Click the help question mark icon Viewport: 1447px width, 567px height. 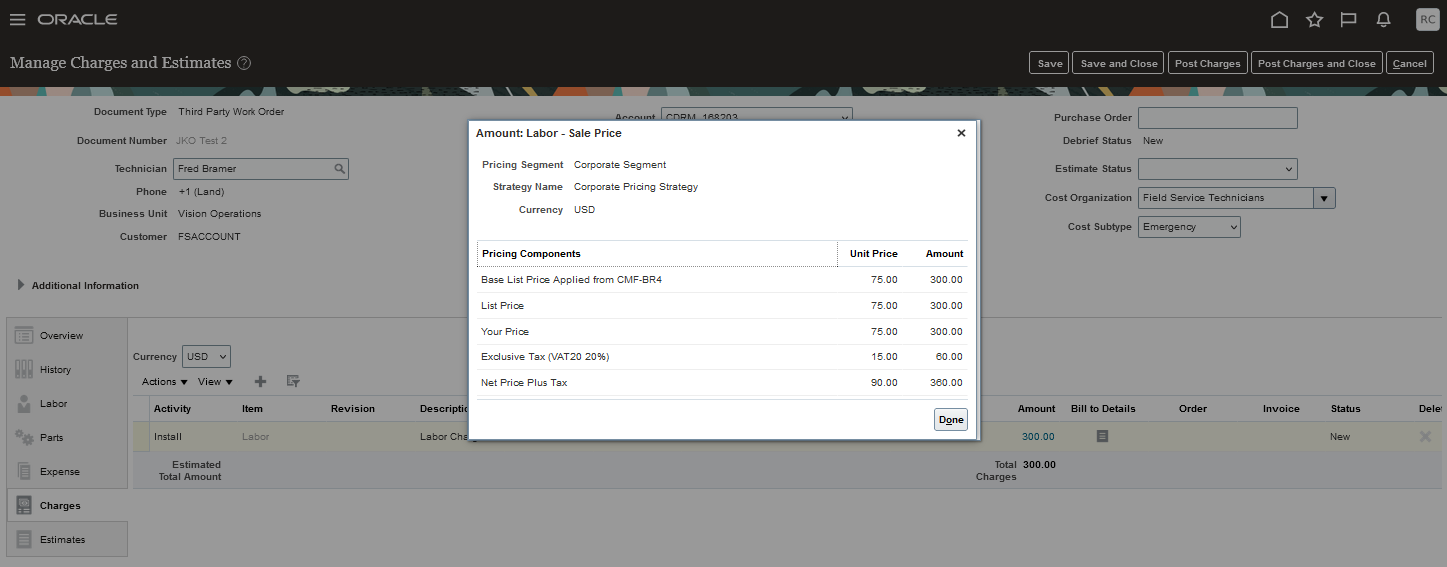pyautogui.click(x=244, y=63)
